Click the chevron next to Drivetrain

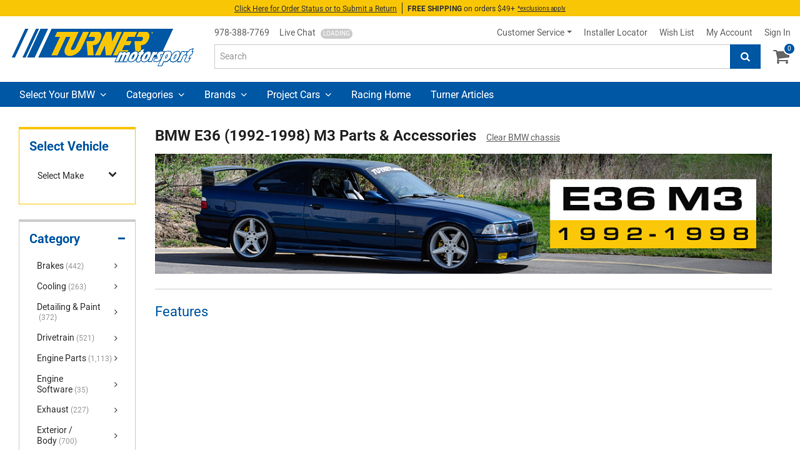point(116,338)
